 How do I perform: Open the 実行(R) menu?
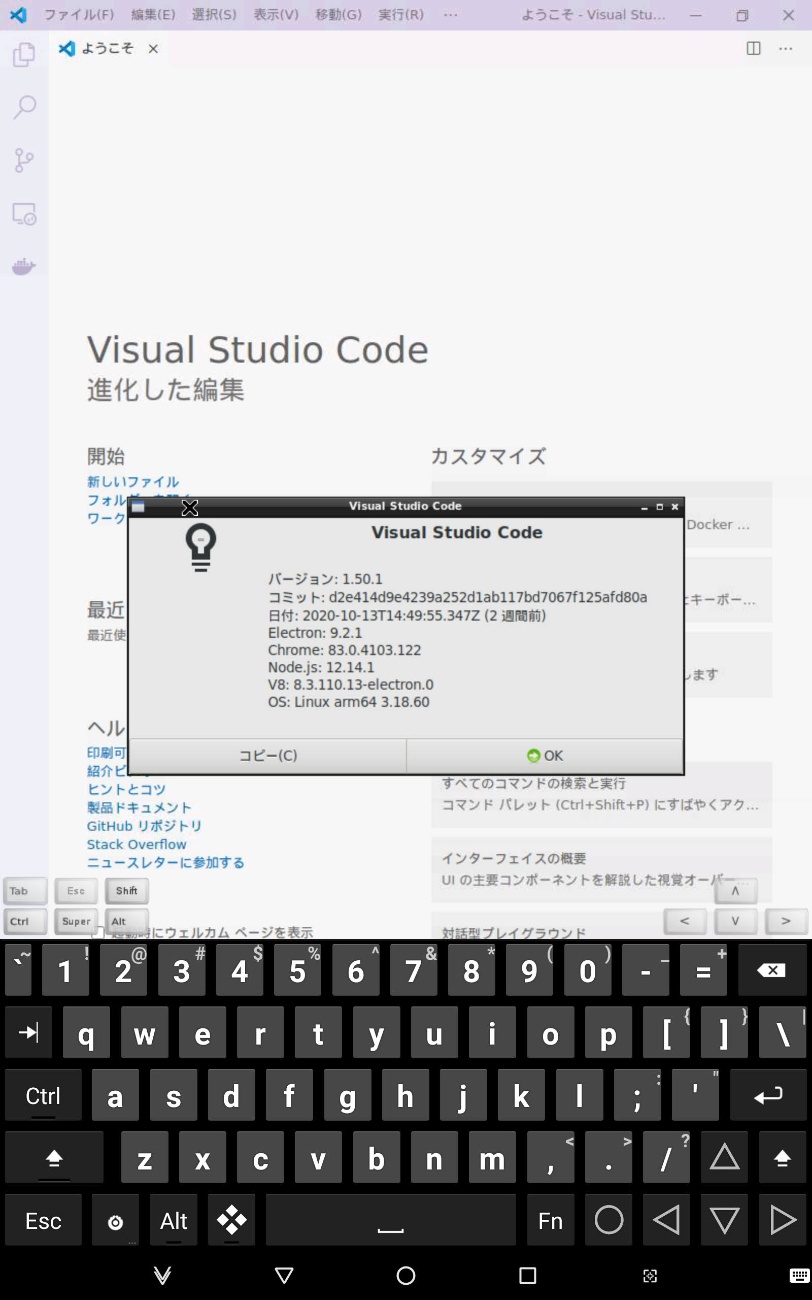(401, 15)
